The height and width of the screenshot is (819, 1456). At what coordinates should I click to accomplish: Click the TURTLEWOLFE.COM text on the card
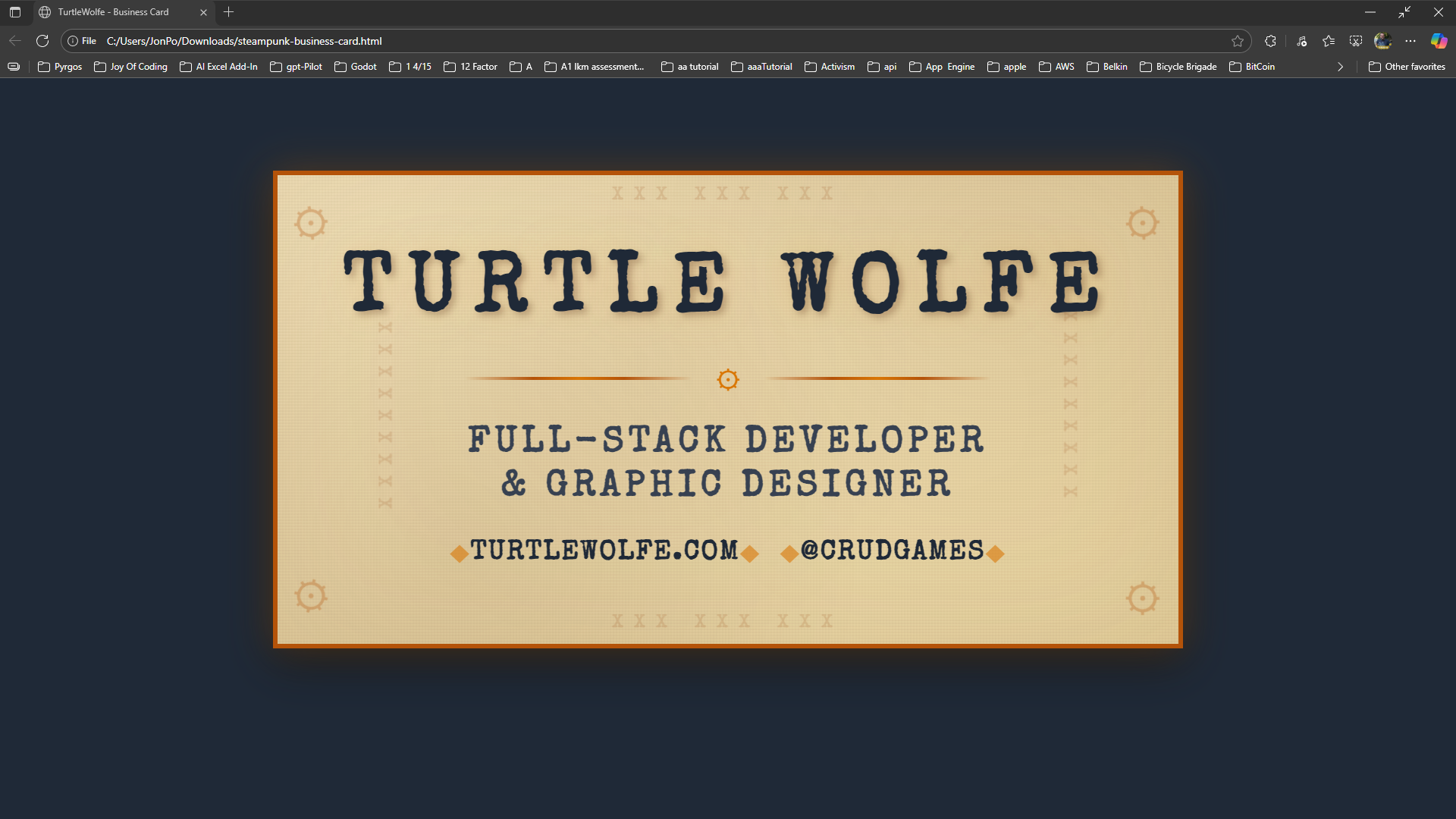[604, 551]
